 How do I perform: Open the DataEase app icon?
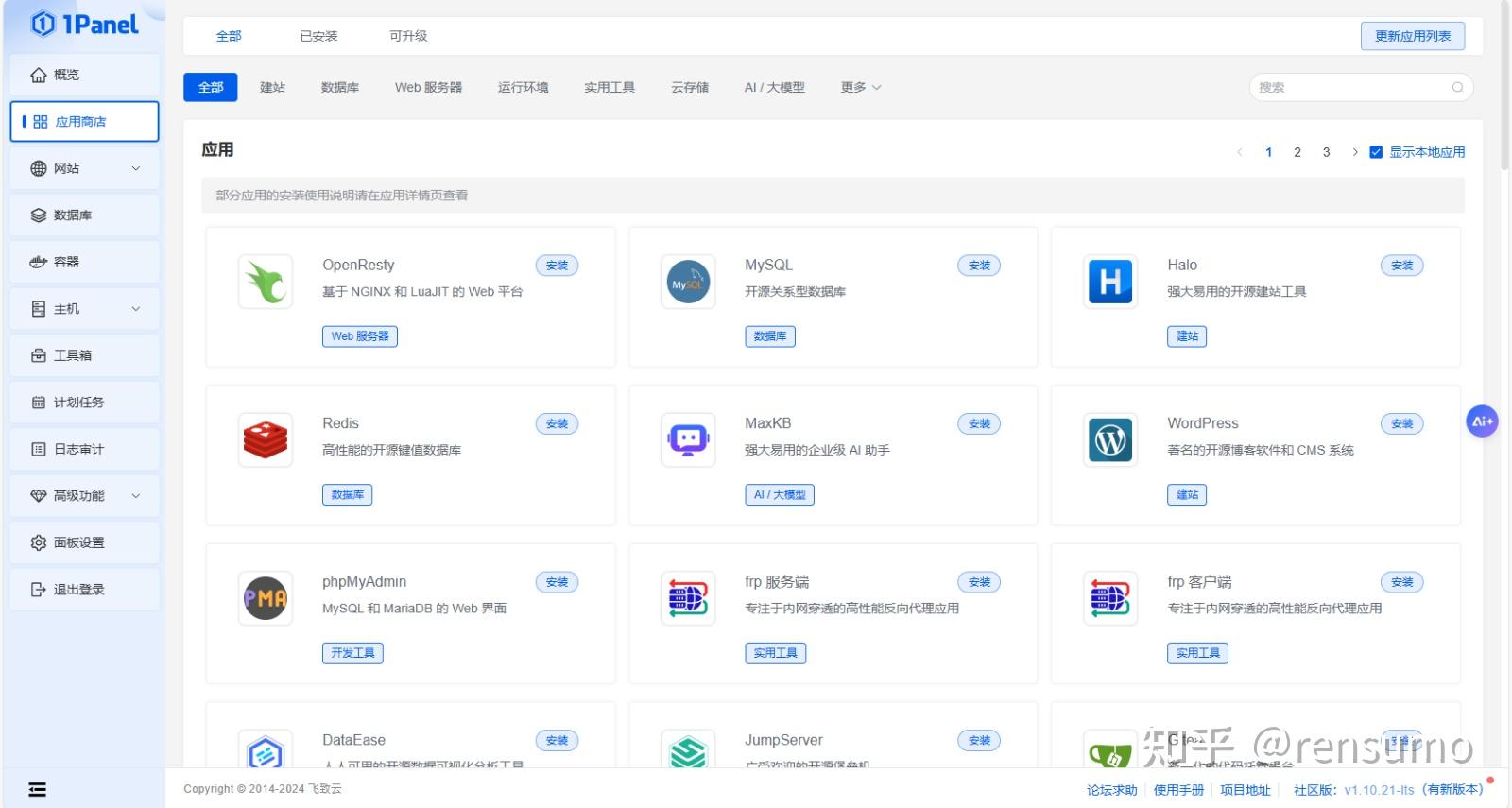[x=266, y=751]
